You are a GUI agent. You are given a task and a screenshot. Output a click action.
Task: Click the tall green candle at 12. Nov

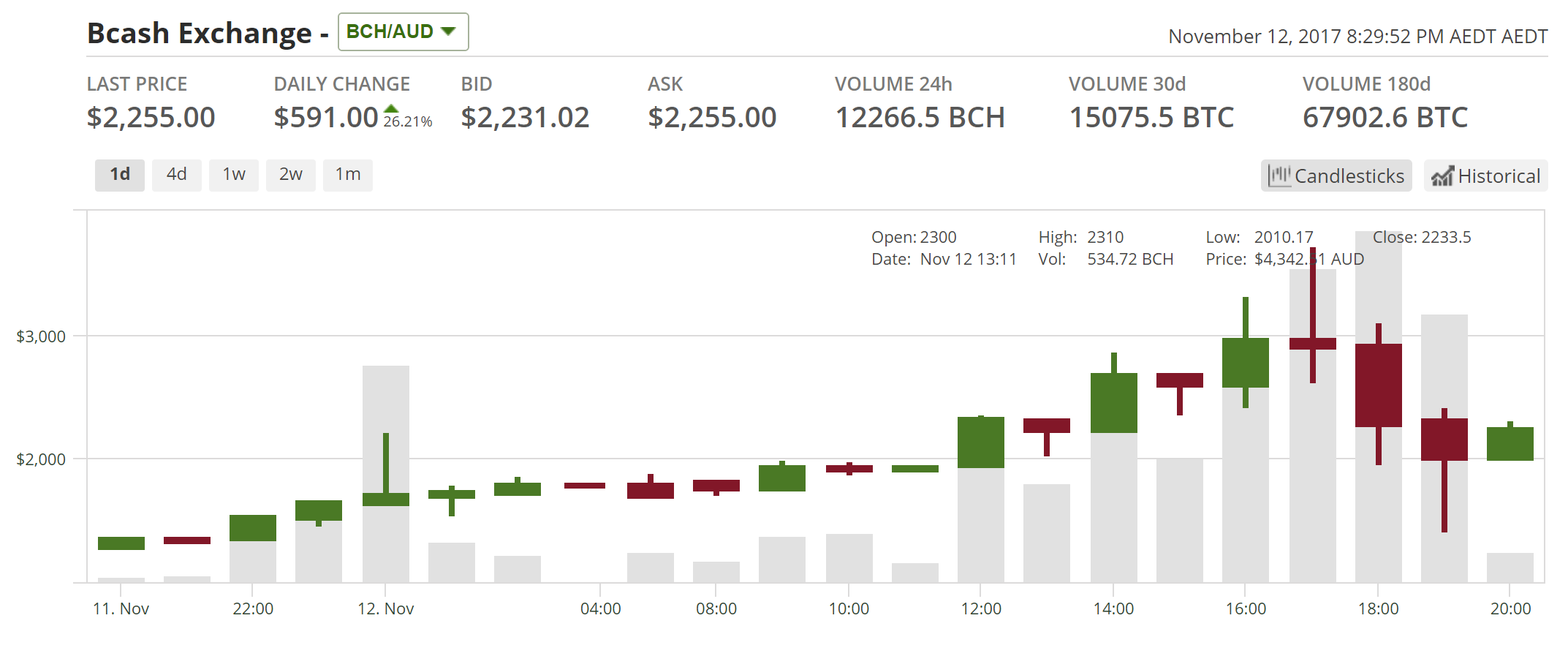[386, 499]
